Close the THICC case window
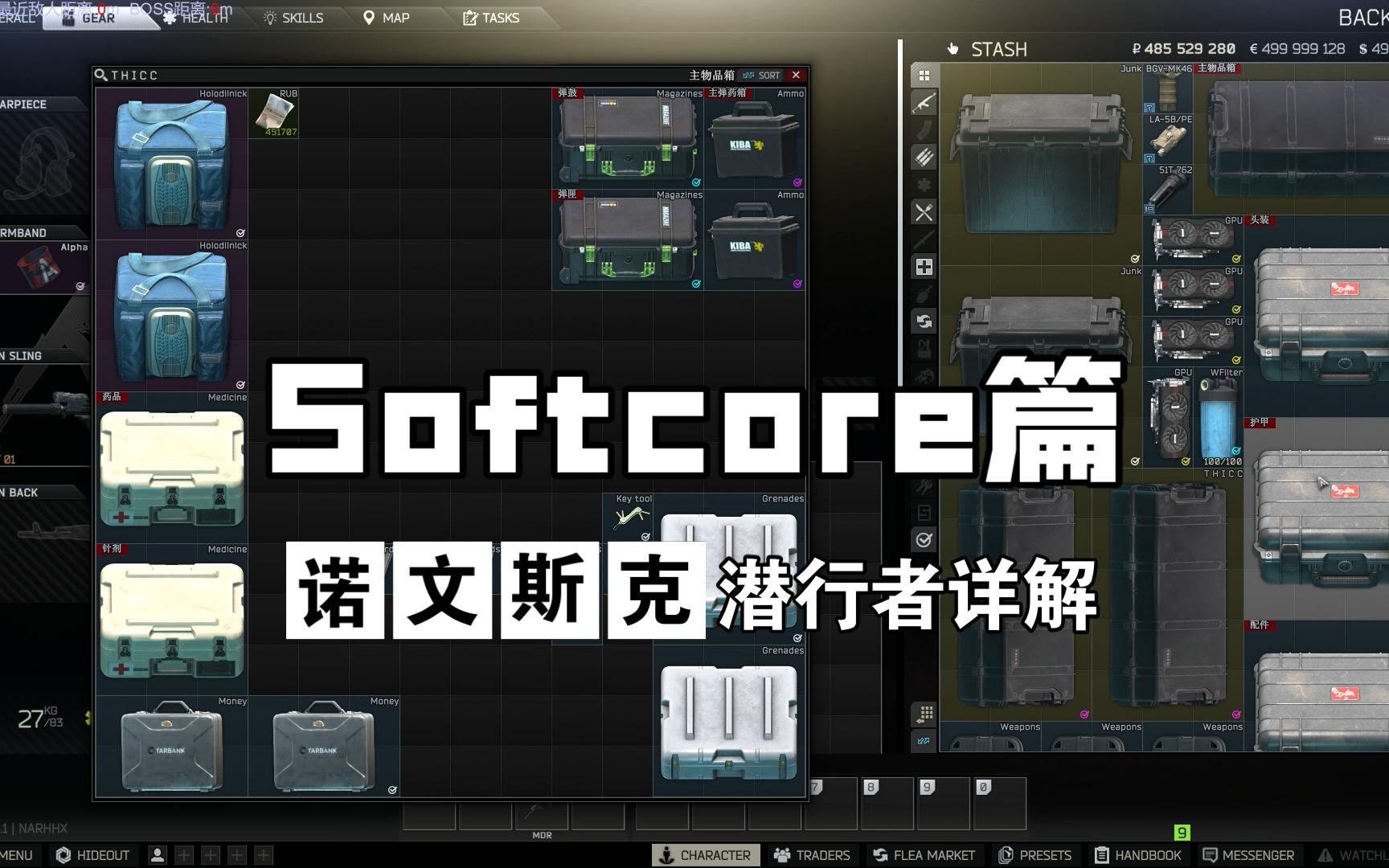1389x868 pixels. click(796, 75)
